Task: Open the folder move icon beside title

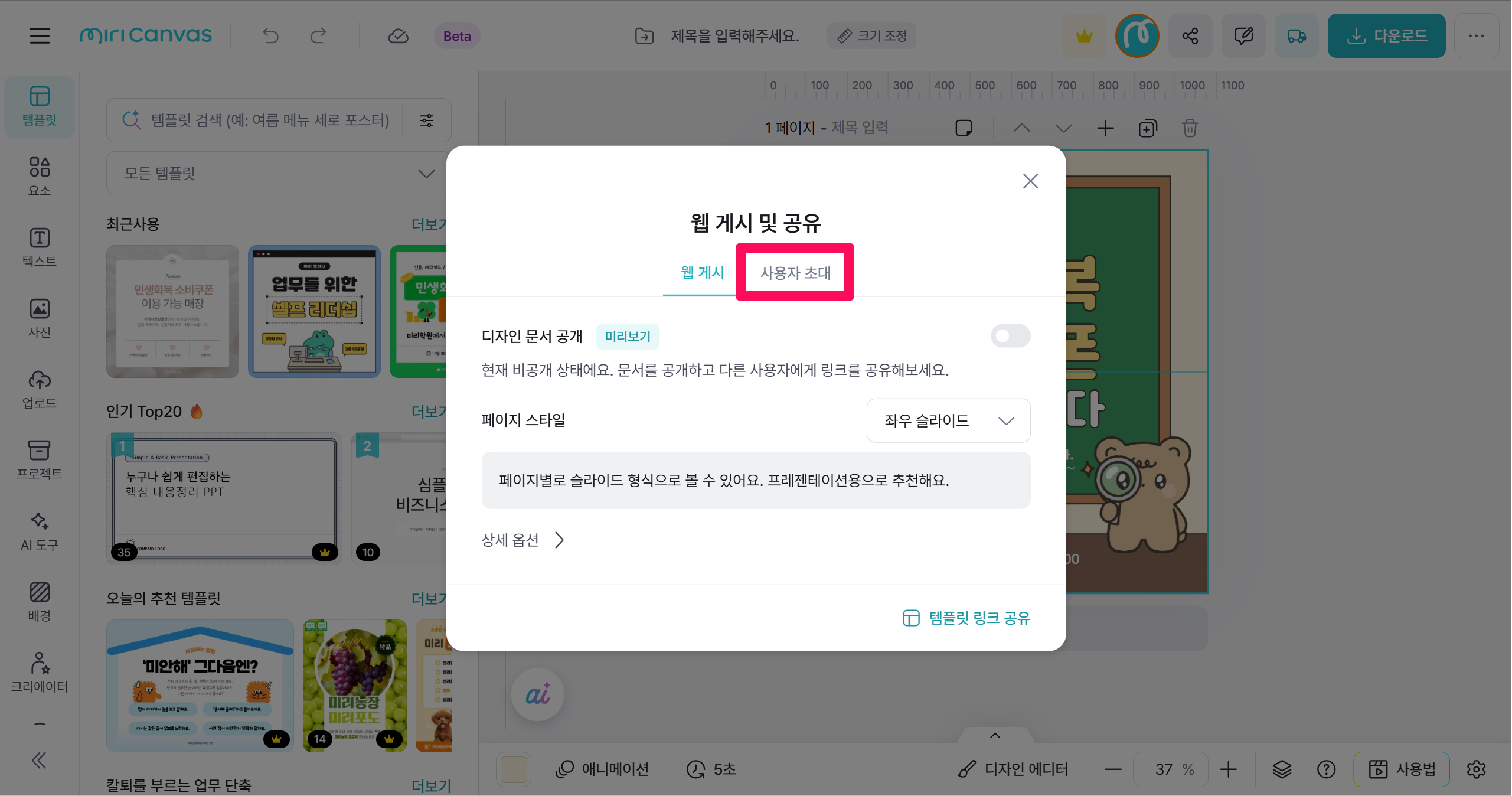Action: pos(644,36)
